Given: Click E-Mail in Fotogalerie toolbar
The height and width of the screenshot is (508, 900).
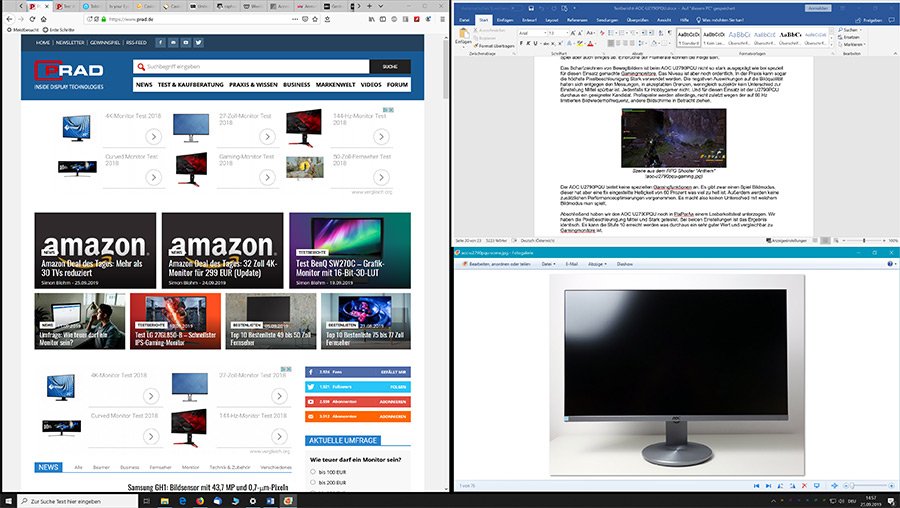Looking at the screenshot, I should coord(571,264).
